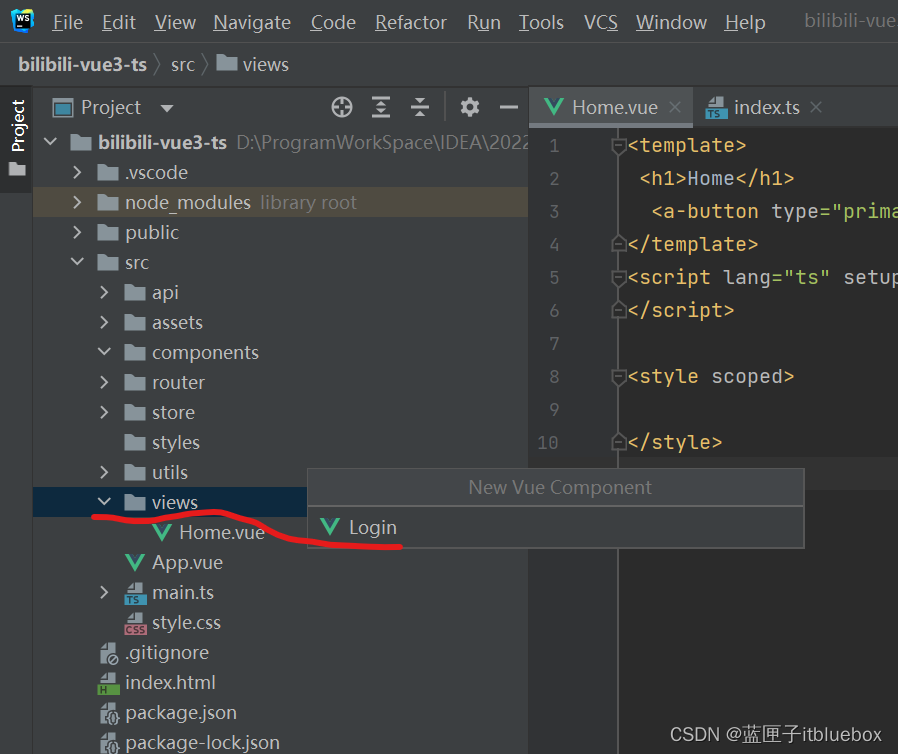Click src in the breadcrumb path
898x754 pixels.
point(183,64)
